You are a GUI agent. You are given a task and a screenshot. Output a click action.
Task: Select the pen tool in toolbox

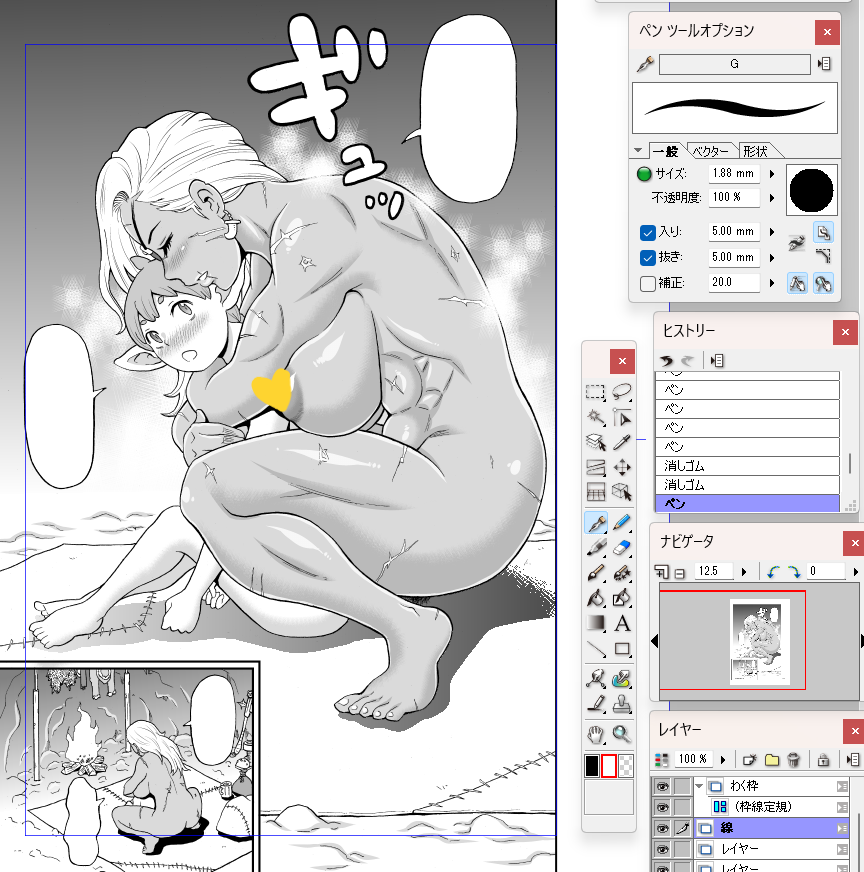(x=595, y=523)
